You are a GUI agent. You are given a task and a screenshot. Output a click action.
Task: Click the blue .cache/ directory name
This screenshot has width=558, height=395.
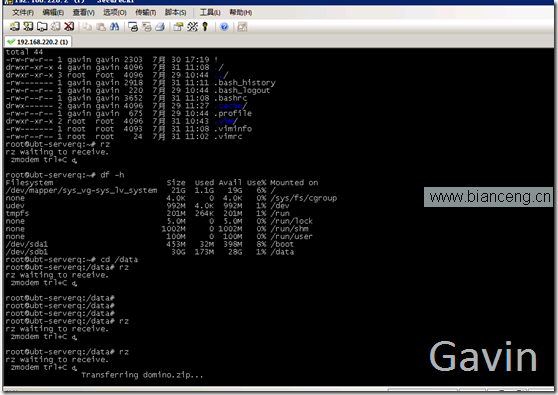(230, 106)
